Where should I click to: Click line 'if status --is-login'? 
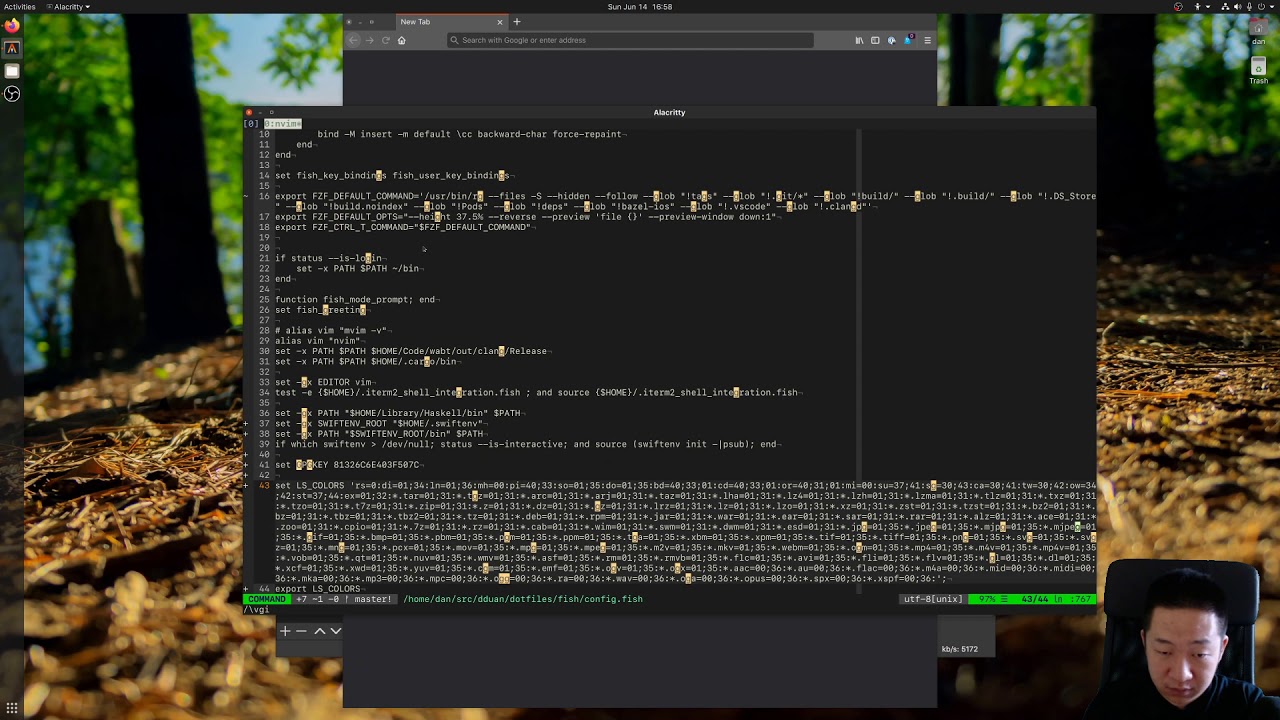(329, 258)
